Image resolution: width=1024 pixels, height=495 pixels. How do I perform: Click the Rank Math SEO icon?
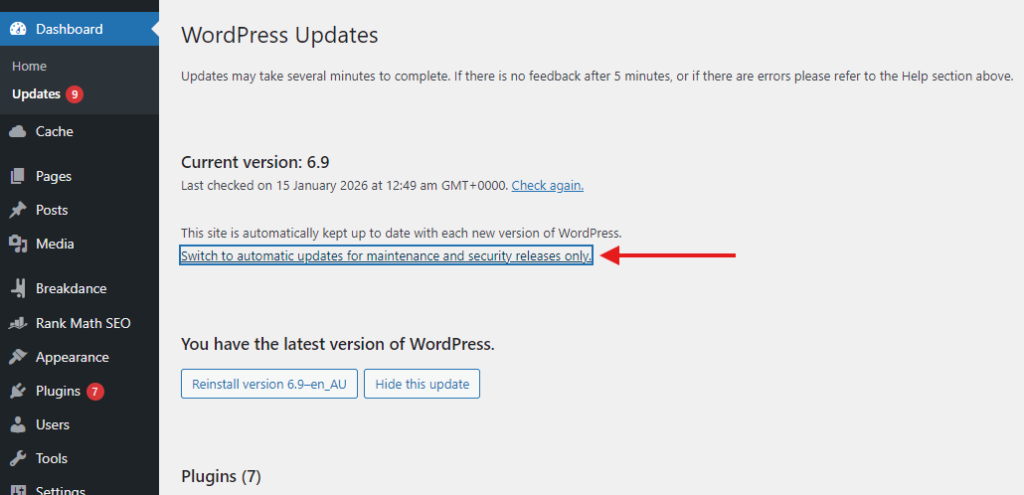17,323
